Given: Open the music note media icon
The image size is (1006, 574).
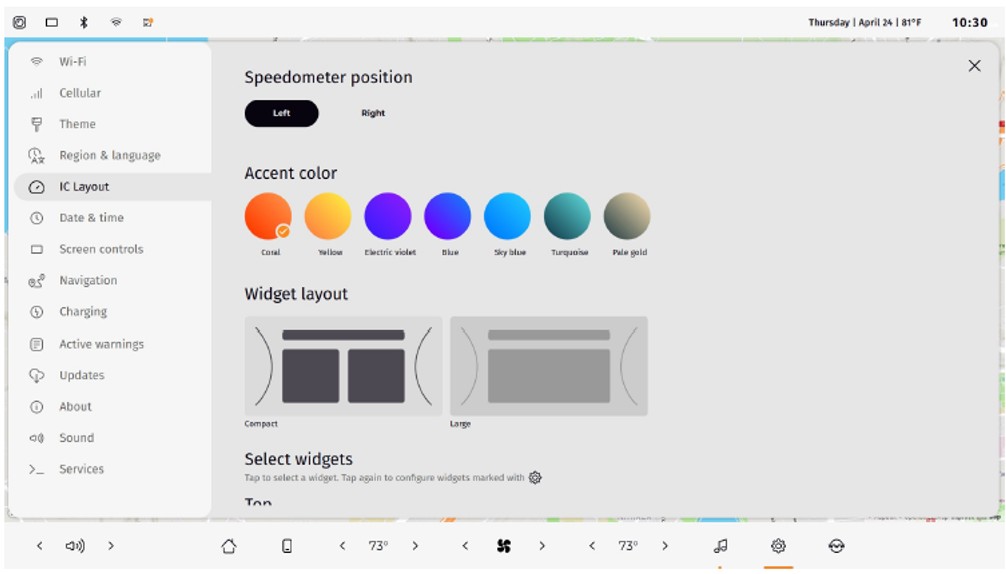Looking at the screenshot, I should point(720,546).
